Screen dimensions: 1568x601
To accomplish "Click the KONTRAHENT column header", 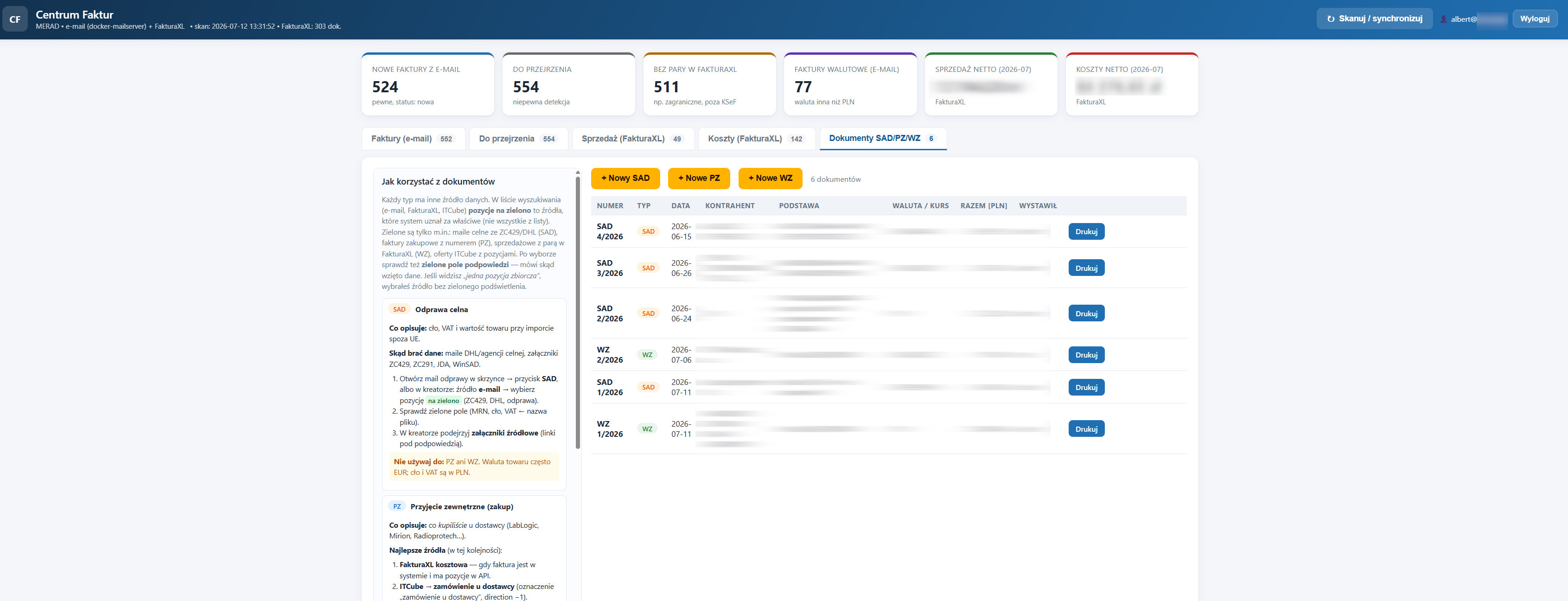I will click(730, 206).
